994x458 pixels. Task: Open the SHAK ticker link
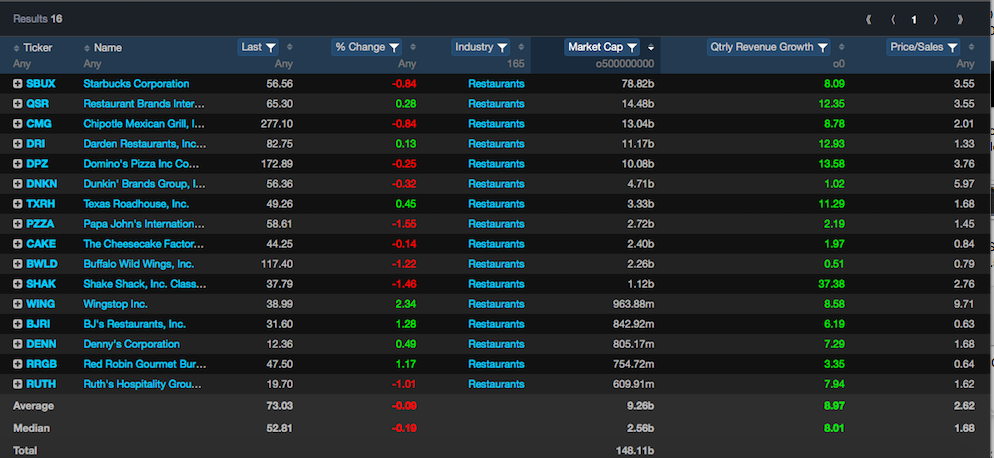click(41, 284)
